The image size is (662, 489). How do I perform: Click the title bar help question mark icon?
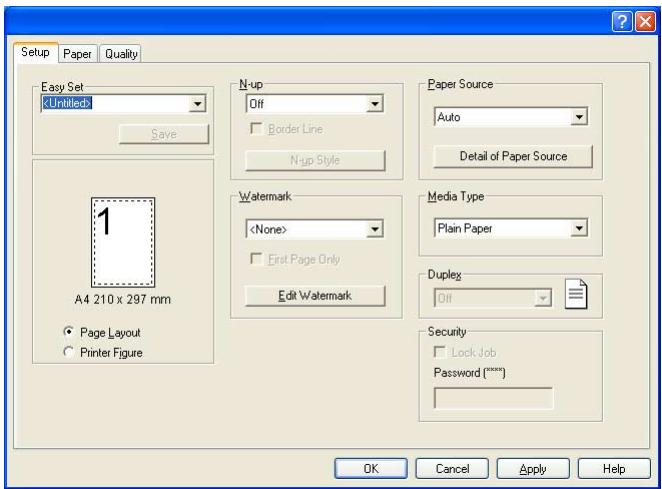click(622, 21)
